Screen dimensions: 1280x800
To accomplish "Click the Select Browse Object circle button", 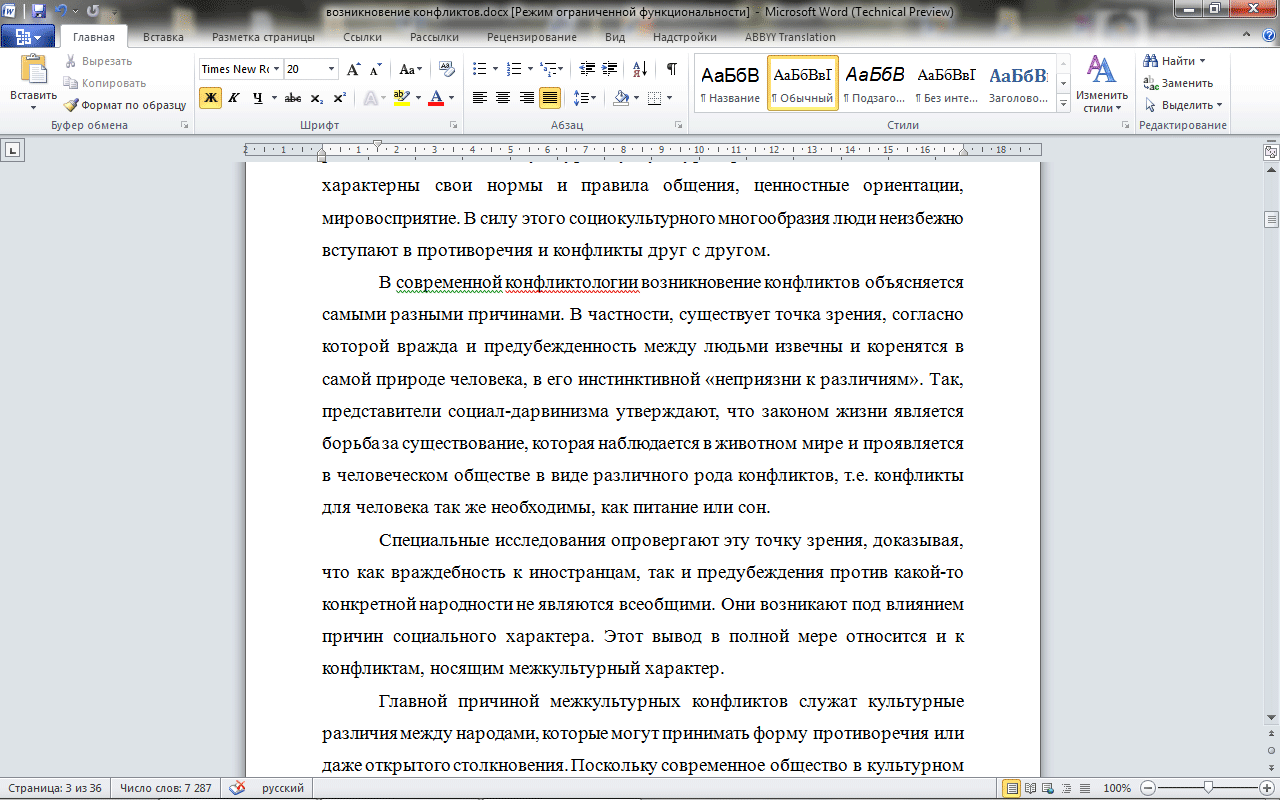I will pos(1271,750).
